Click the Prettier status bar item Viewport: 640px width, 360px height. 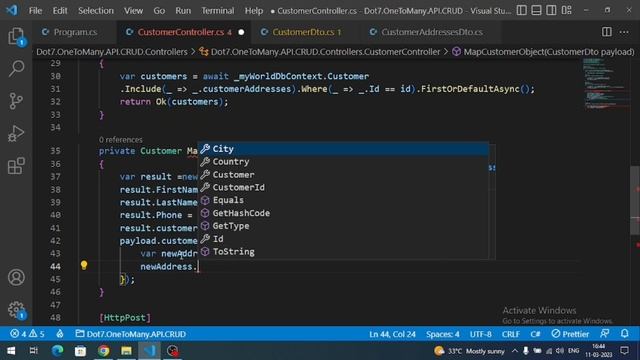pos(570,334)
